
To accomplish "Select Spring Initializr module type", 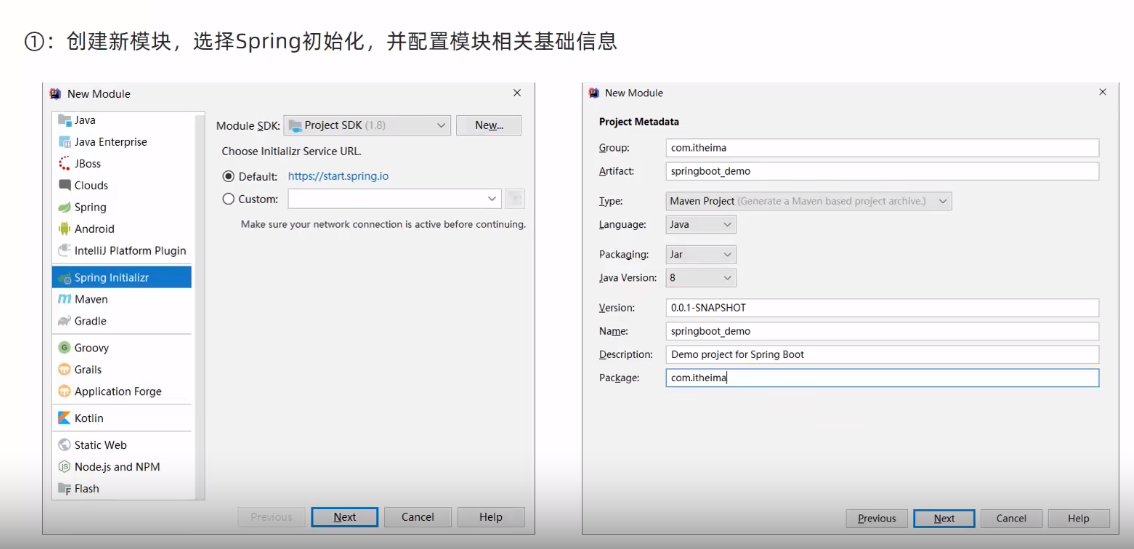I will pyautogui.click(x=122, y=277).
